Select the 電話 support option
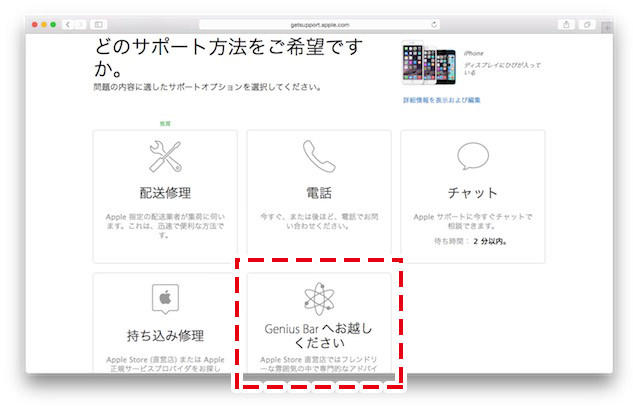Screen dimensions: 639x410 click(x=319, y=197)
